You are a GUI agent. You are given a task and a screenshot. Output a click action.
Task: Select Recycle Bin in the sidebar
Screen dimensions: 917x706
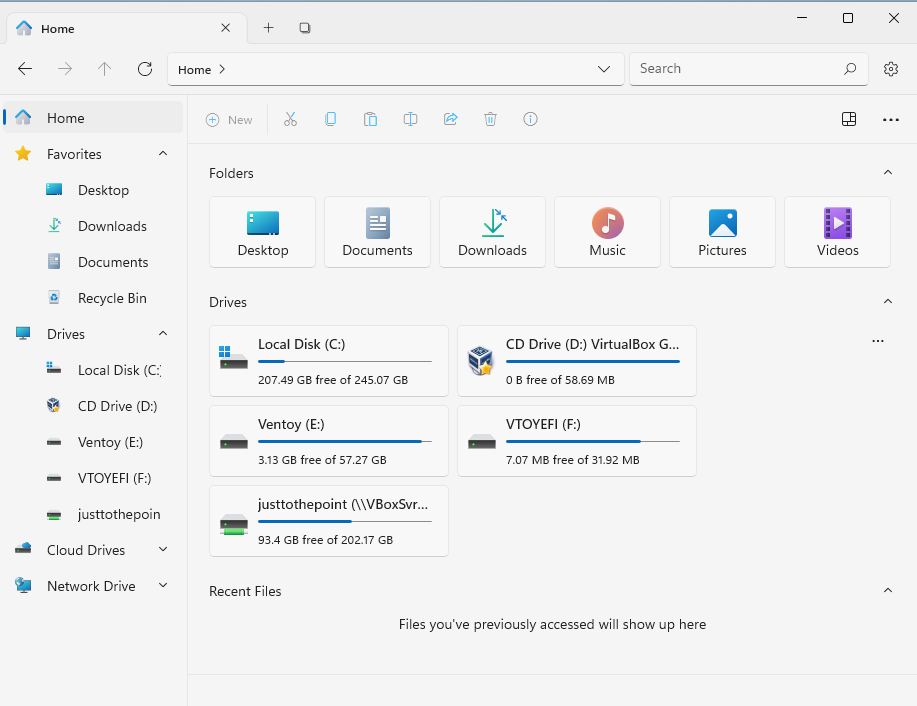pyautogui.click(x=112, y=298)
